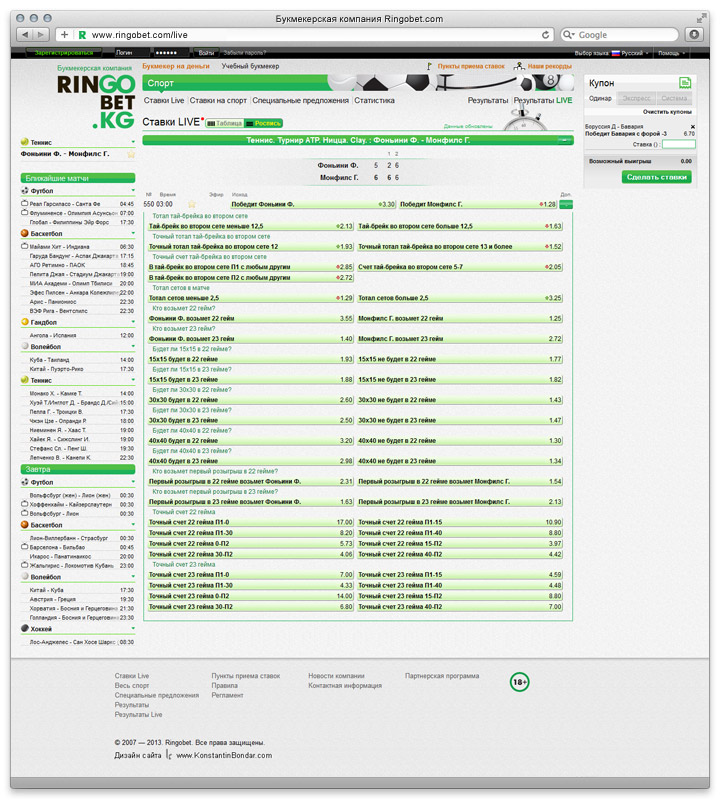The width and height of the screenshot is (720, 804).
Task: Click the podium icon beside Наши рекорды
Action: [519, 66]
